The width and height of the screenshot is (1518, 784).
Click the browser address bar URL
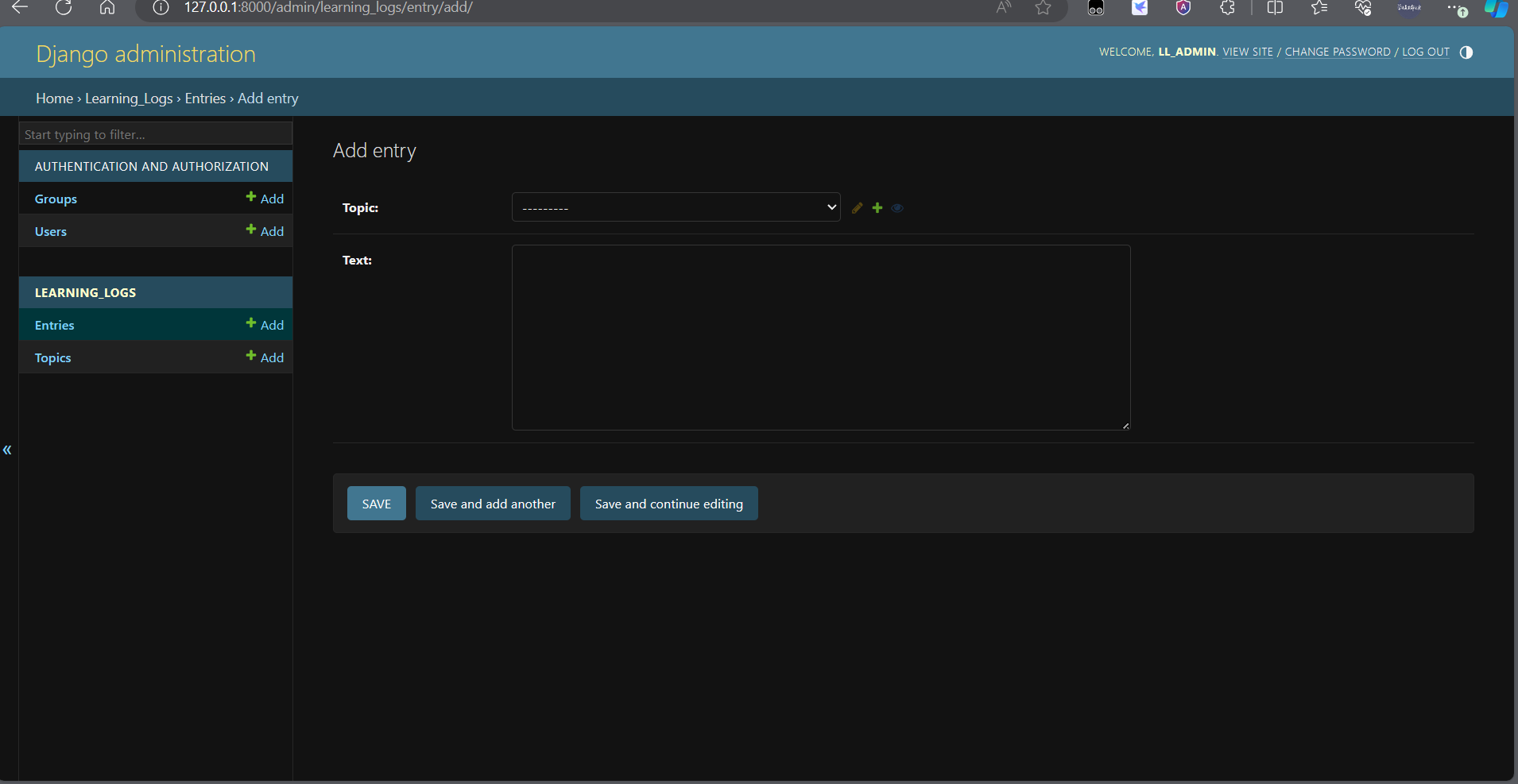coord(328,8)
